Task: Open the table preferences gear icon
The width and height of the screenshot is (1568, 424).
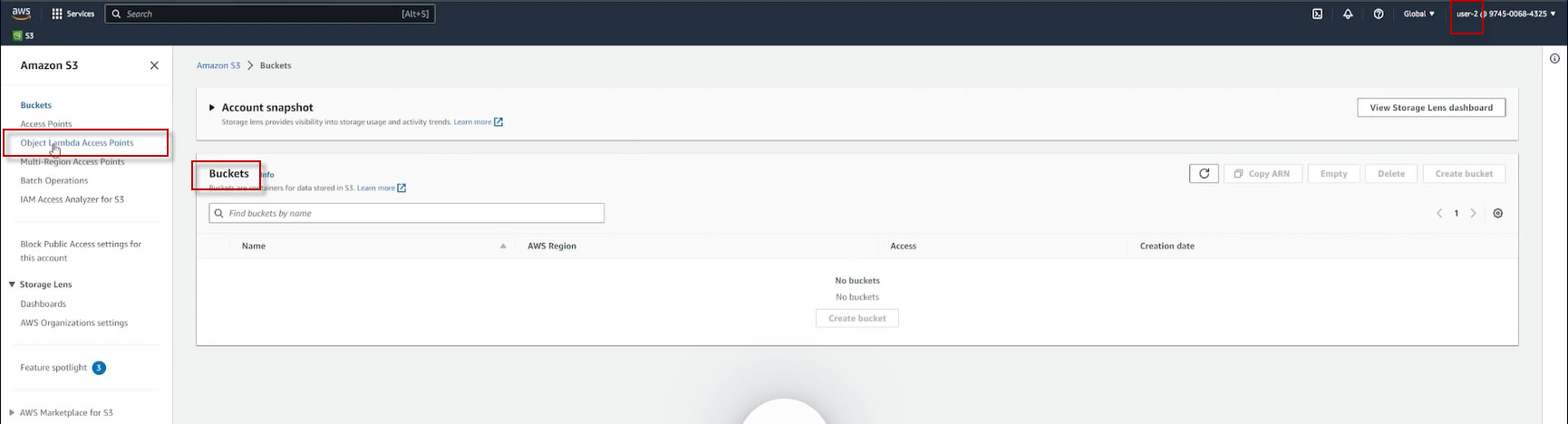Action: [1498, 213]
